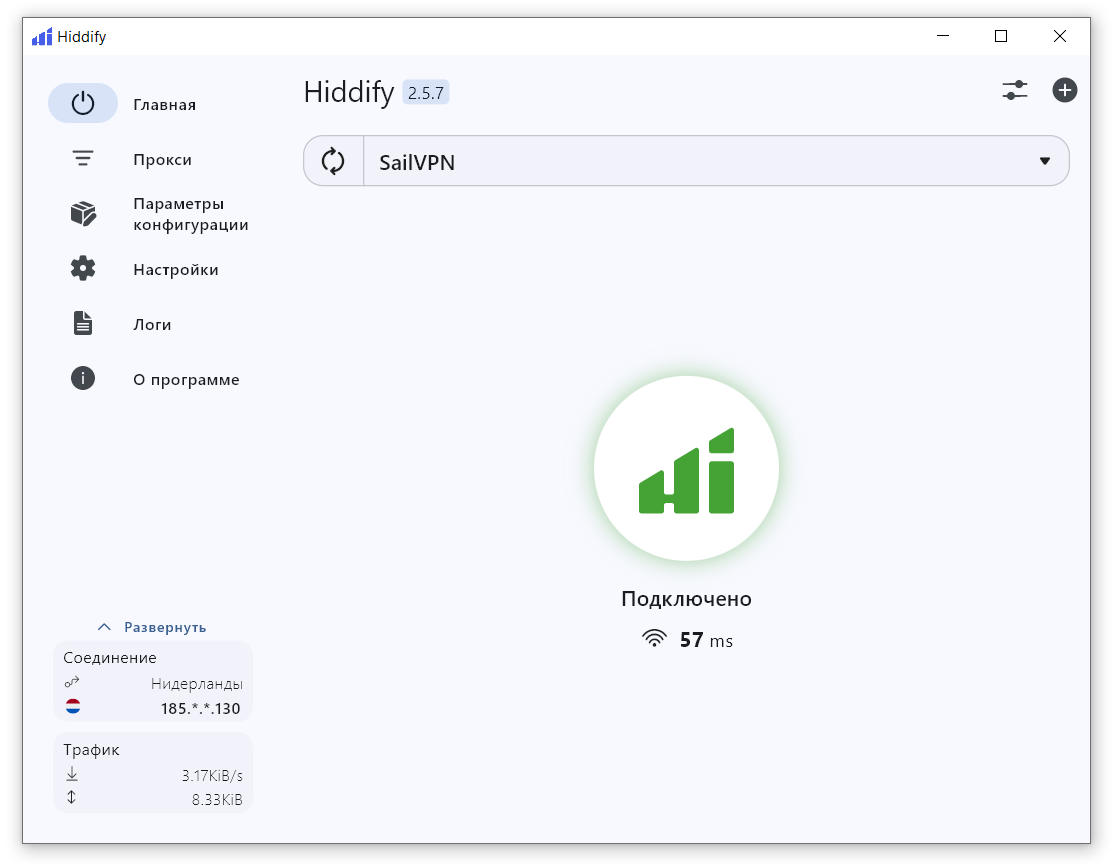Viewport: 1120px width, 864px height.
Task: Click the Трафик statistics card
Action: [153, 773]
